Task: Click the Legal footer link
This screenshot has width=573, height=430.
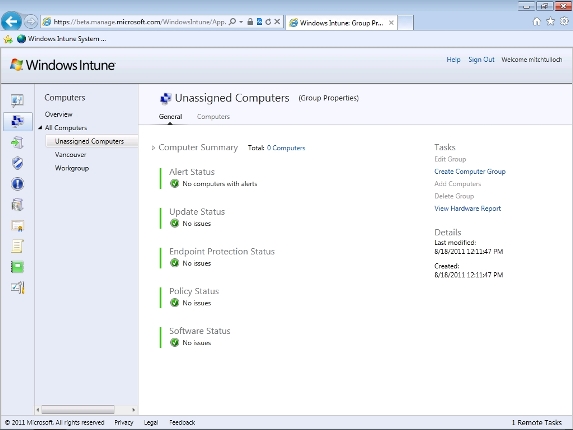Action: click(151, 422)
